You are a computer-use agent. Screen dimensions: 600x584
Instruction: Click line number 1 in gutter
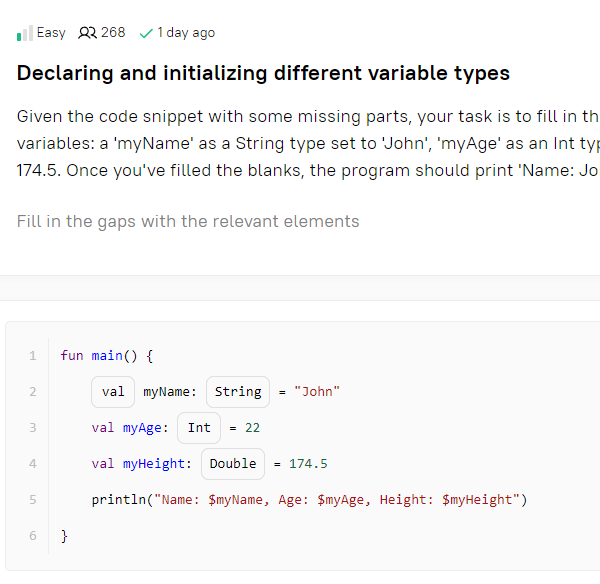tap(33, 356)
